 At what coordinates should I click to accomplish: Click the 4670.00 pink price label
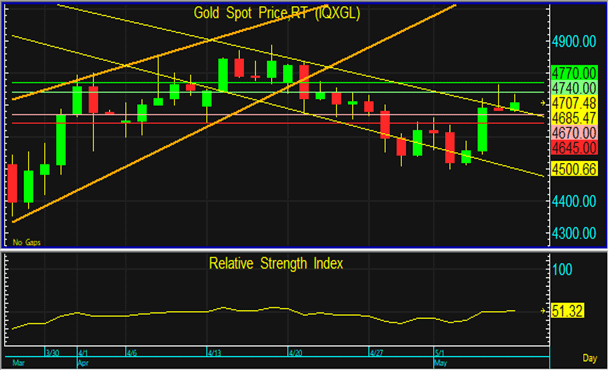tap(574, 133)
